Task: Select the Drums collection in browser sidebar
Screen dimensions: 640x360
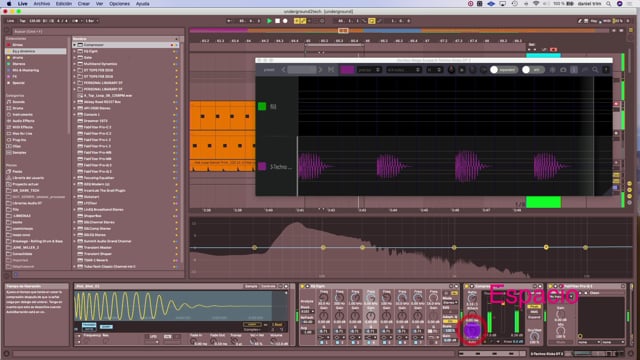Action: [18, 58]
